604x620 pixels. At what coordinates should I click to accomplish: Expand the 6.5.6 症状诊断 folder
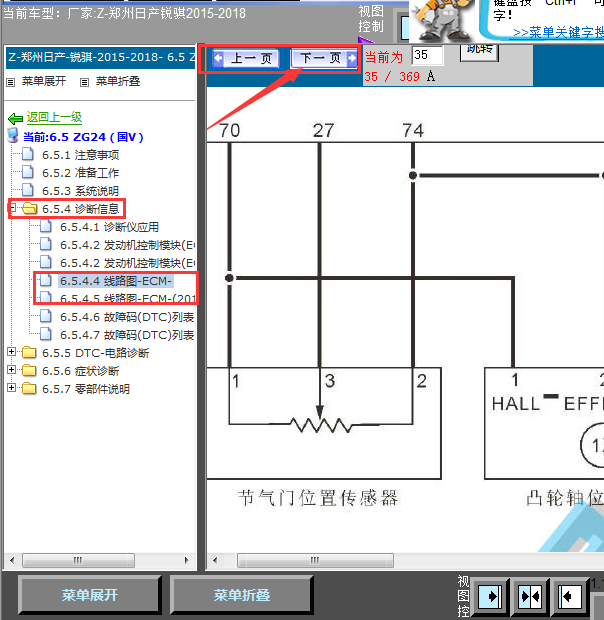tap(11, 369)
